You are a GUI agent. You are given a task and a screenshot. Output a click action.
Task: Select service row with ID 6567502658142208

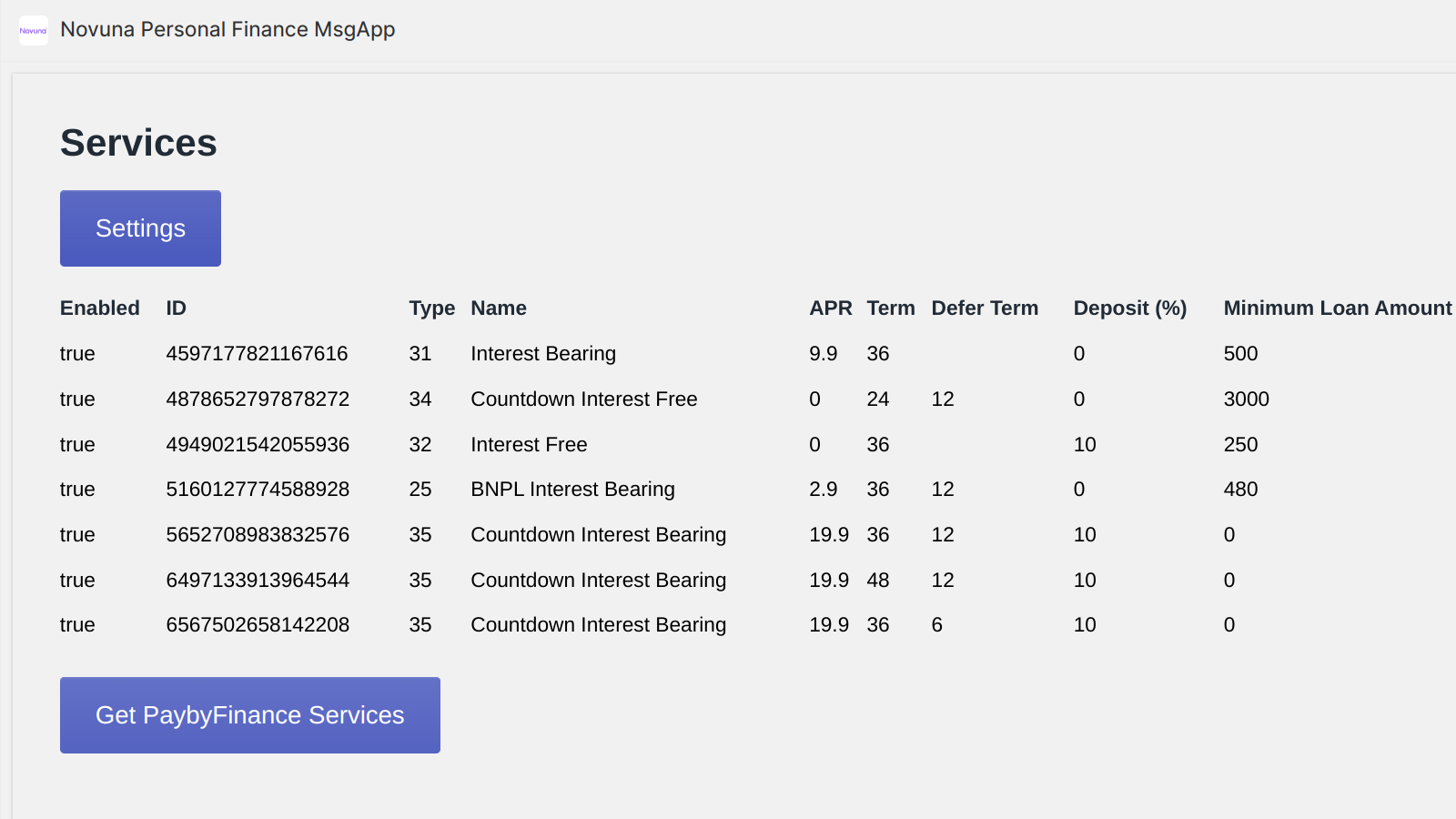258,624
